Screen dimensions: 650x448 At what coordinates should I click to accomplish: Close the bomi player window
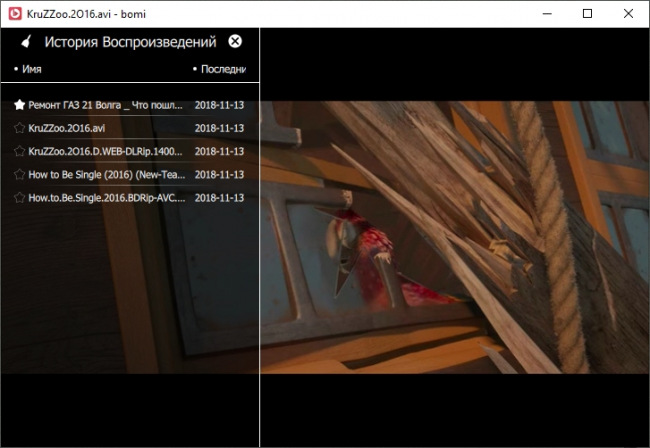click(628, 14)
